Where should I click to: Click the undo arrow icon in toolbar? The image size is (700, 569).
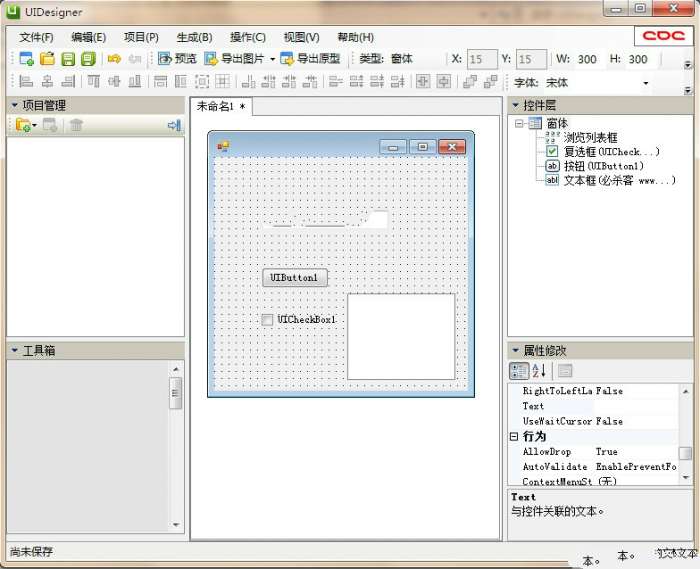pos(114,59)
